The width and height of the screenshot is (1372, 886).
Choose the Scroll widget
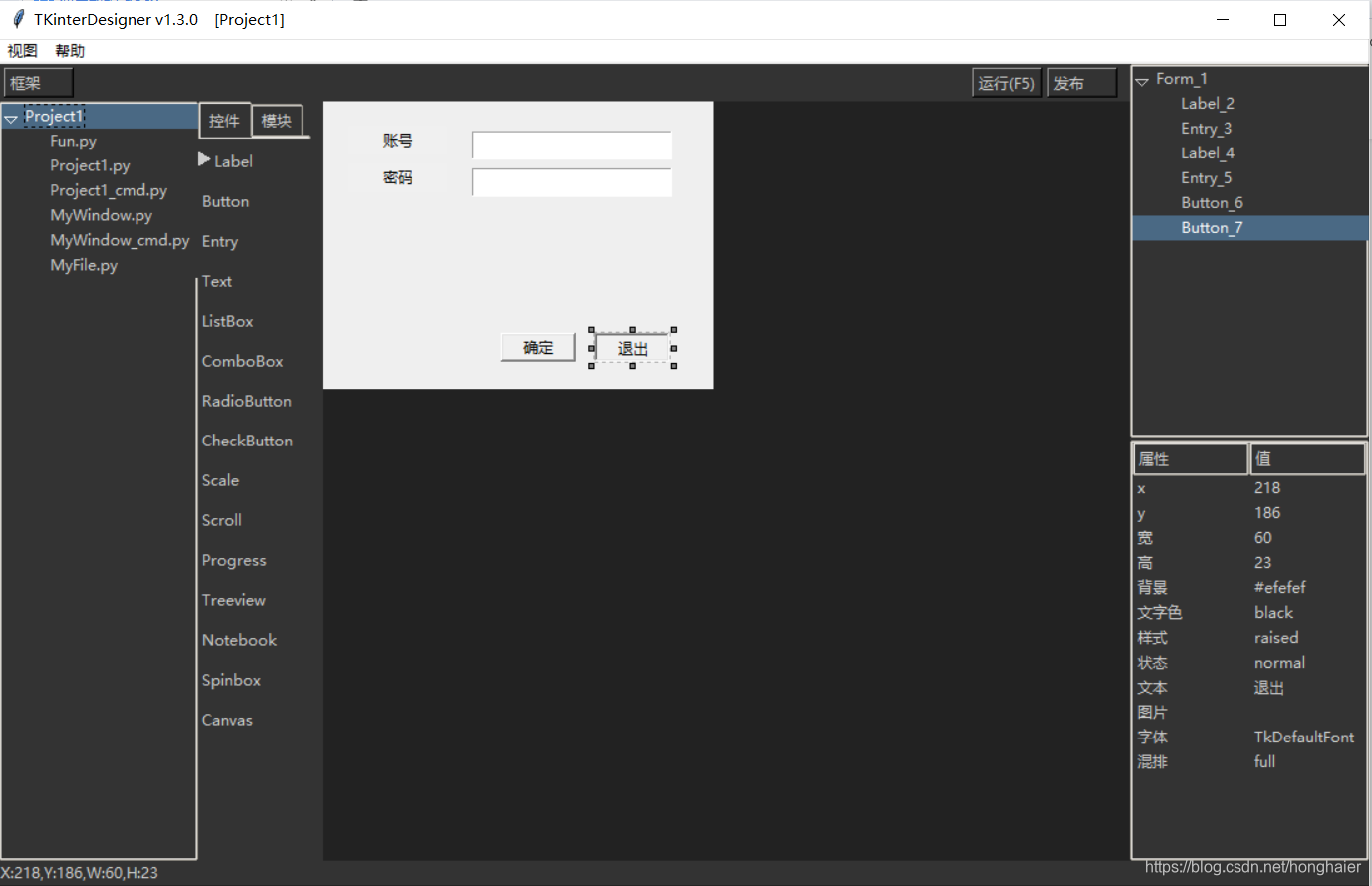tap(221, 520)
